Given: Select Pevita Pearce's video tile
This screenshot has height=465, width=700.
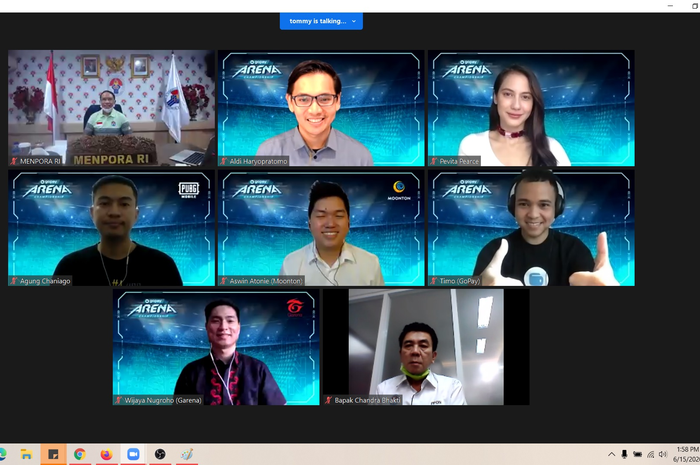Looking at the screenshot, I should pos(531,108).
